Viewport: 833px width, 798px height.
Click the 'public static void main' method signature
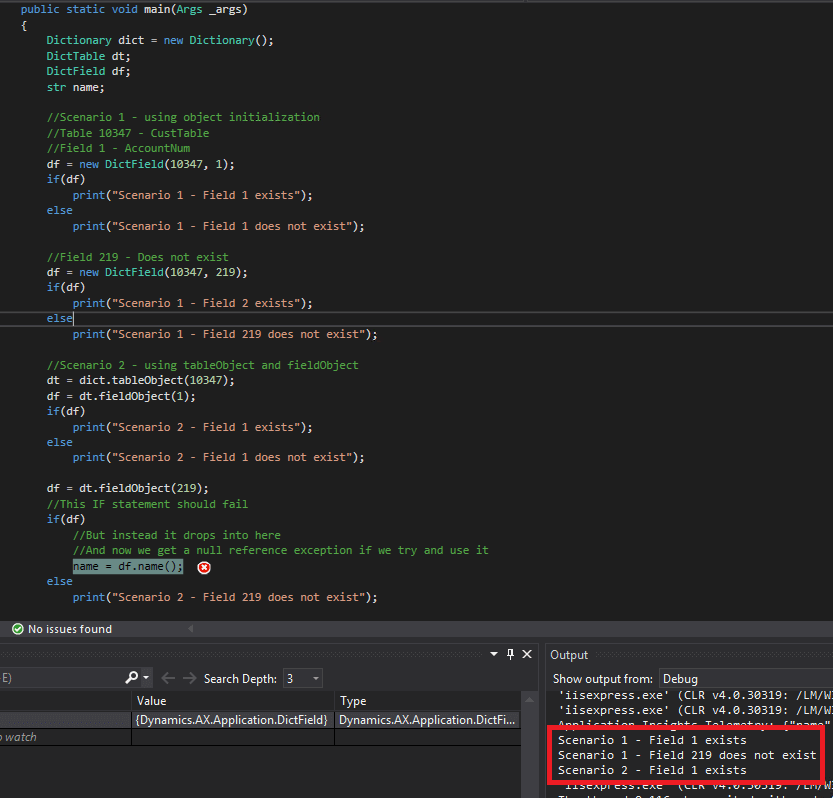[134, 10]
